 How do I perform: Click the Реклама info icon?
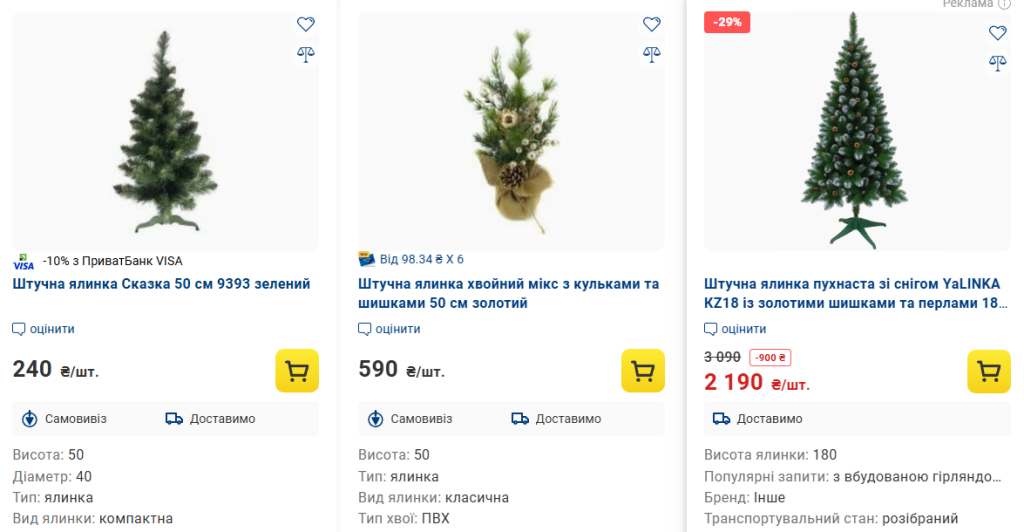(x=1004, y=4)
